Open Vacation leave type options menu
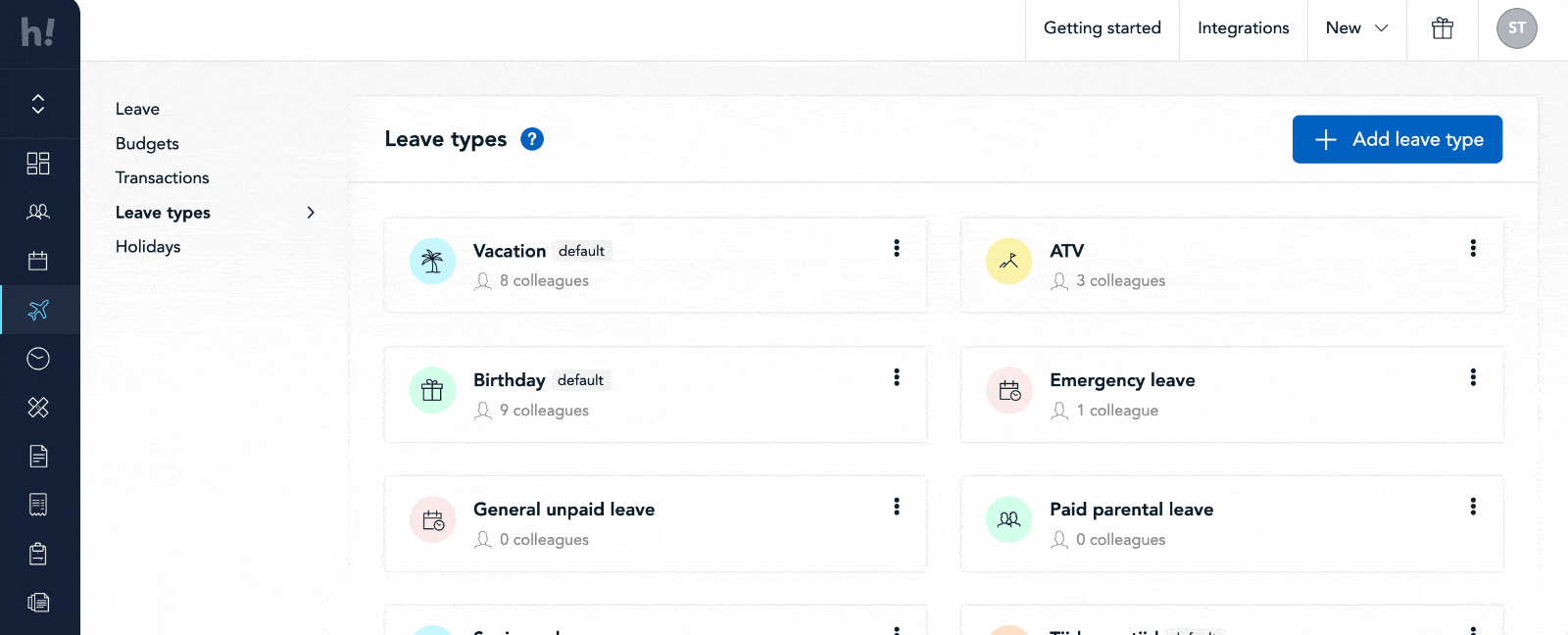Image resolution: width=1568 pixels, height=635 pixels. (896, 248)
